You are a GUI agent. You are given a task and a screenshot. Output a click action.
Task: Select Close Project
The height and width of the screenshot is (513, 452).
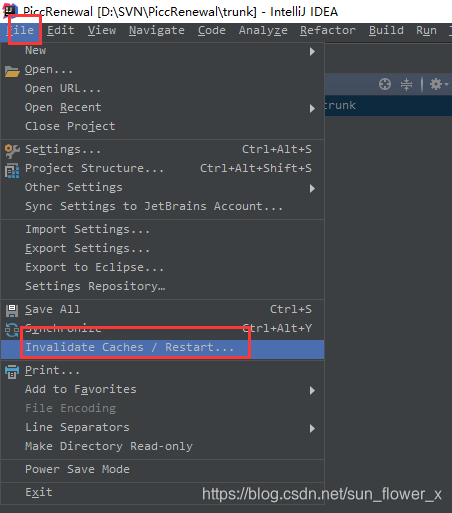(162, 127)
